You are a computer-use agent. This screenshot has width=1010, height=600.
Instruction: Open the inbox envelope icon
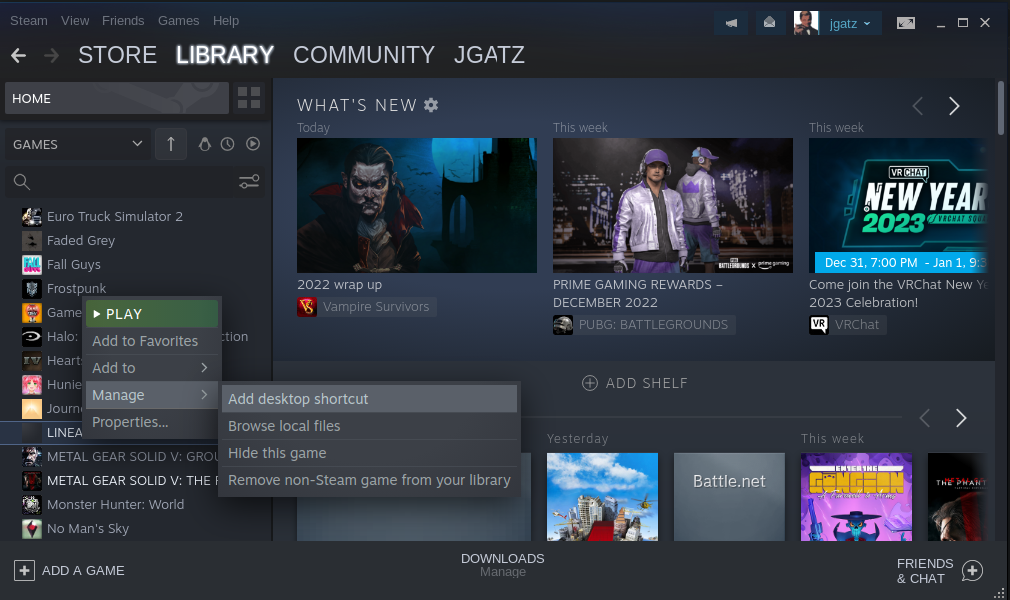pyautogui.click(x=769, y=23)
